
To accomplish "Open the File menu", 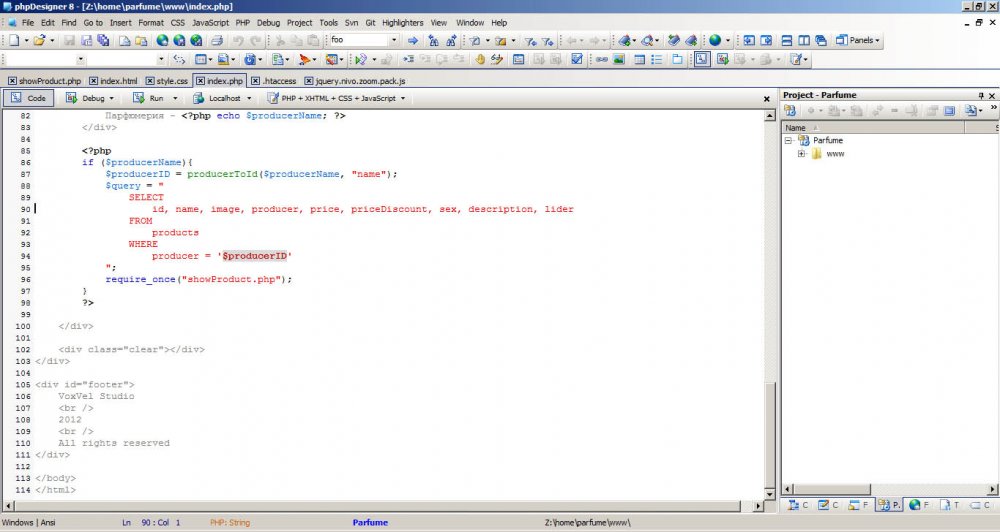I will tap(28, 22).
